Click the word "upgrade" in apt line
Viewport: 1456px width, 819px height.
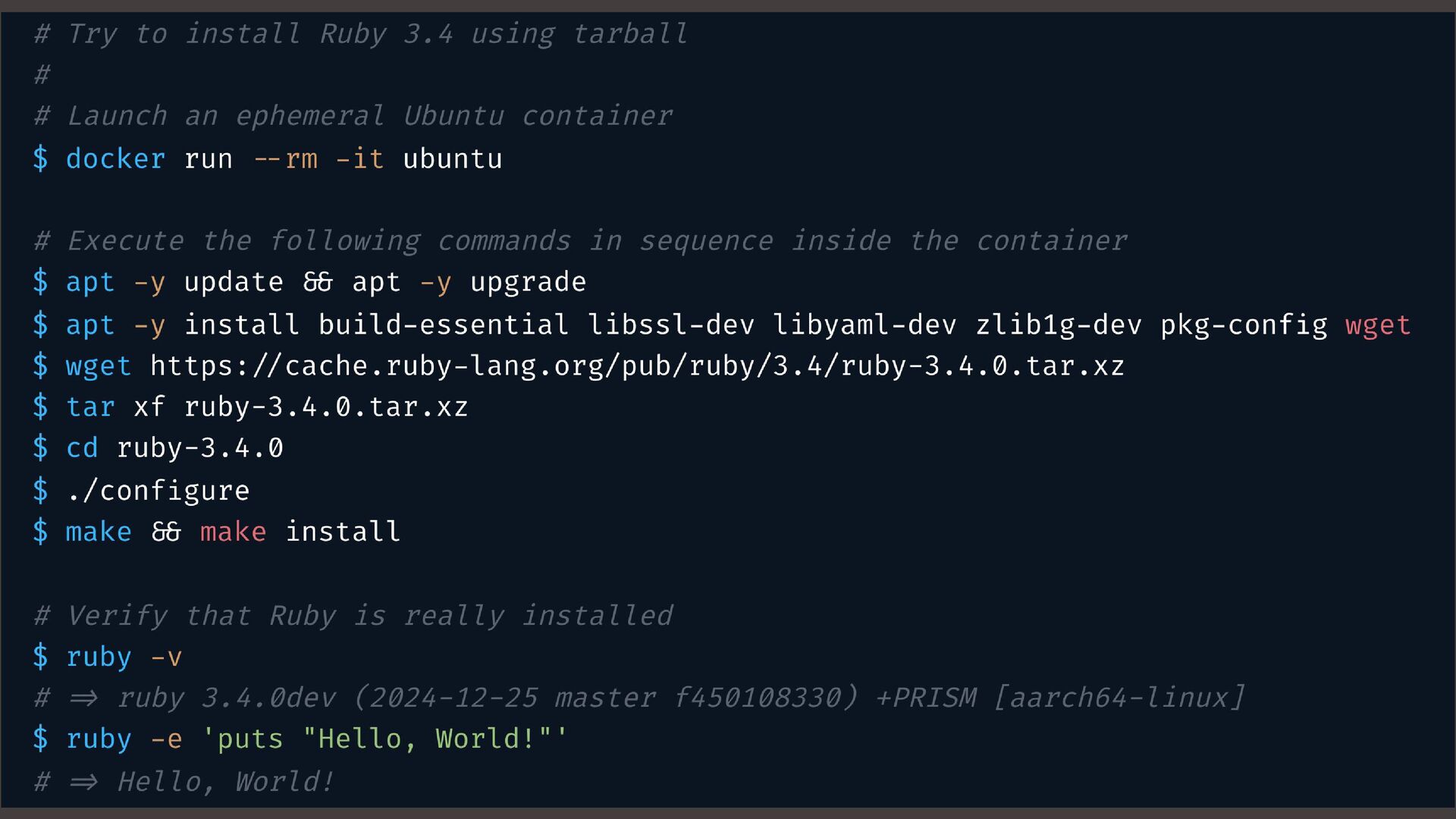(x=528, y=282)
